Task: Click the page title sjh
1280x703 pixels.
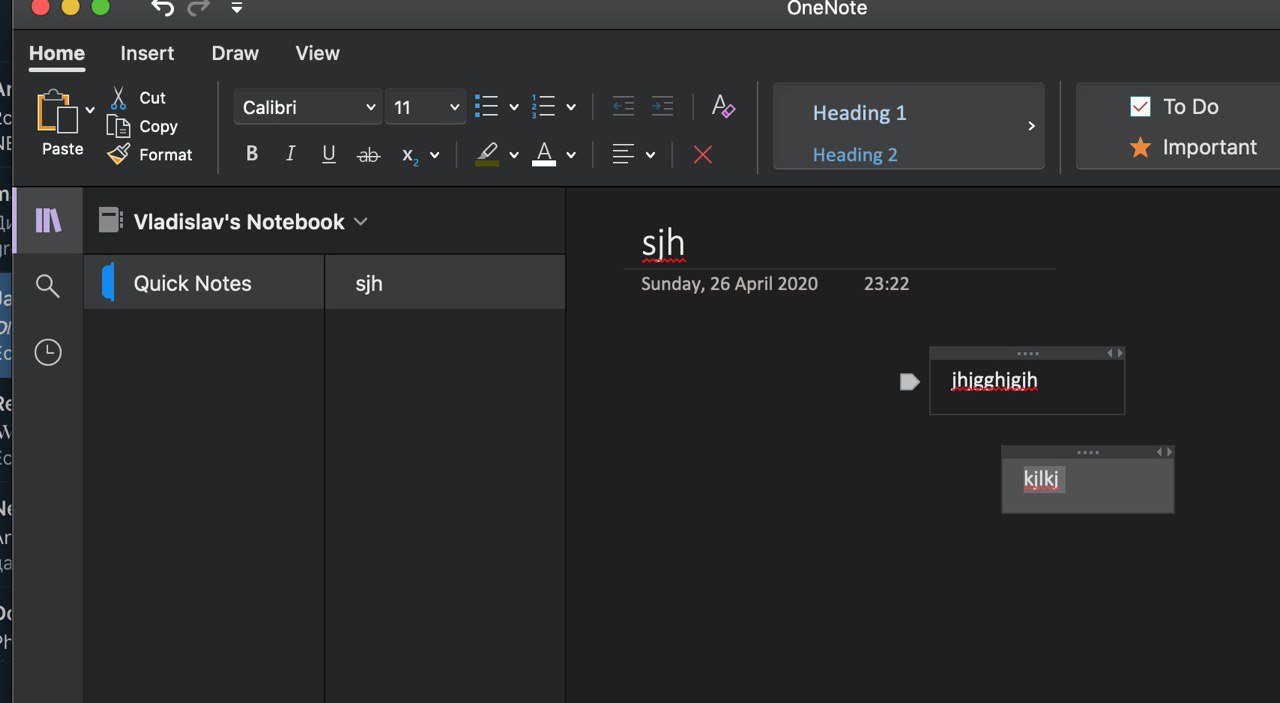Action: [663, 243]
